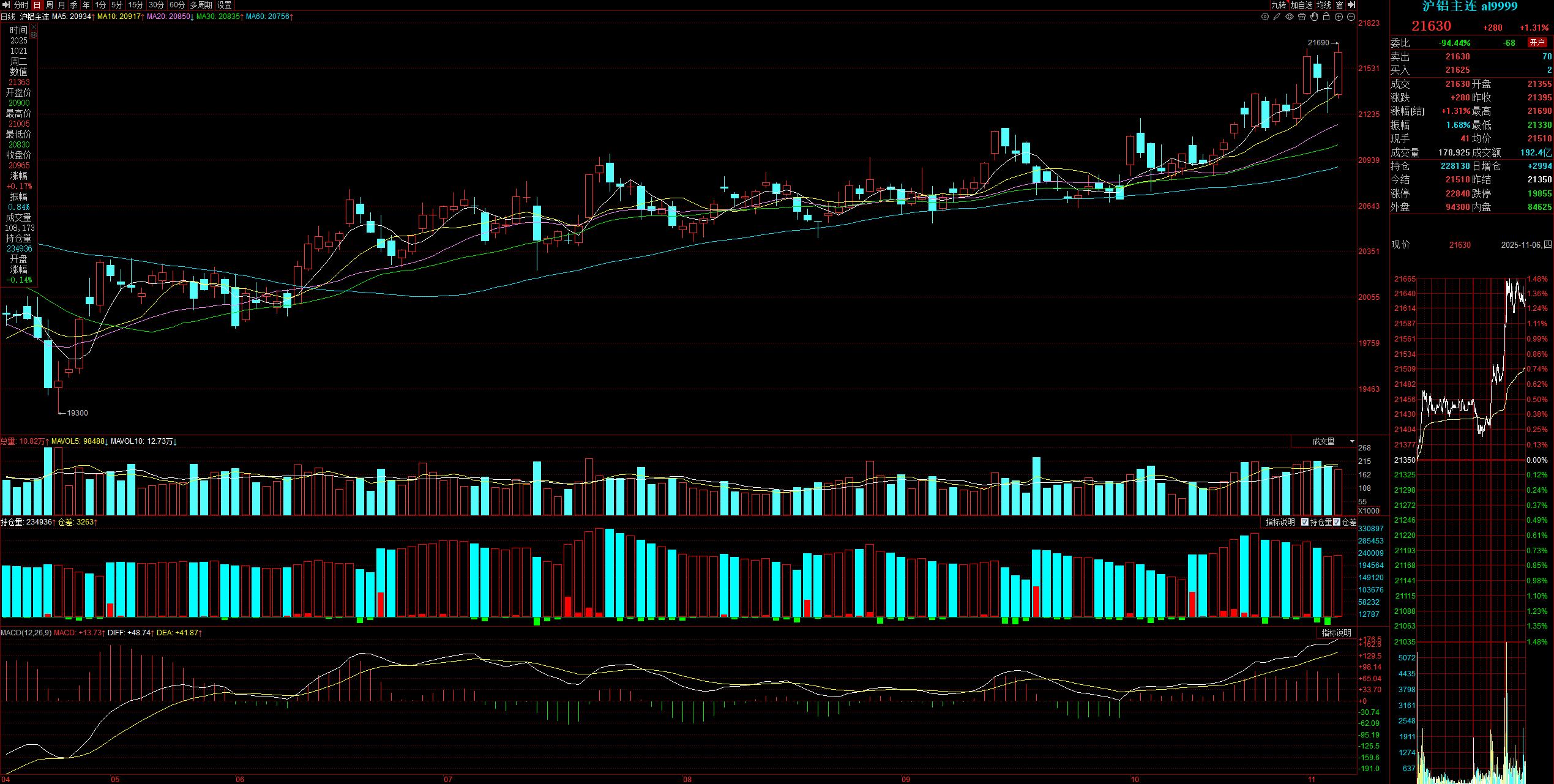Expand the 多周期 period menu
Screen dimensions: 1554x784
[201, 5]
